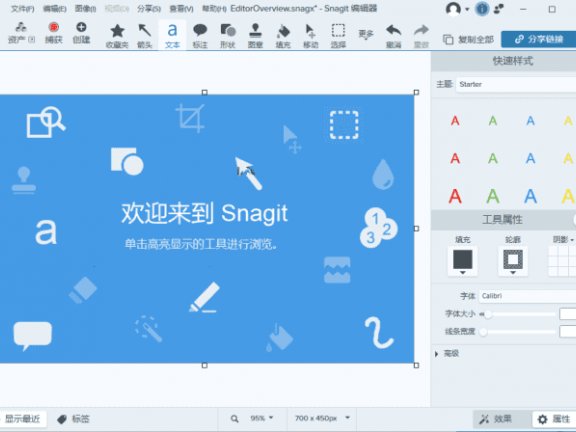Click the red 捕获 capture button
The height and width of the screenshot is (432, 576).
pyautogui.click(x=54, y=32)
